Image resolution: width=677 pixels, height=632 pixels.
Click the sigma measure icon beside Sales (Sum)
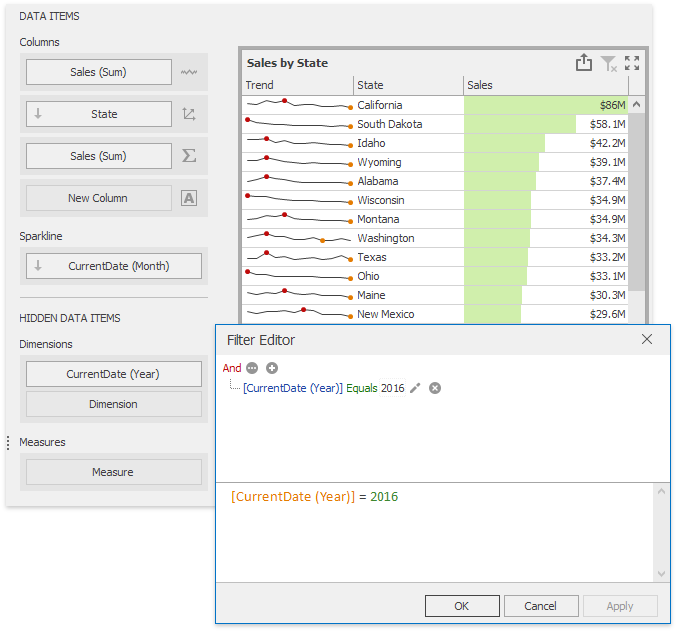tap(189, 156)
